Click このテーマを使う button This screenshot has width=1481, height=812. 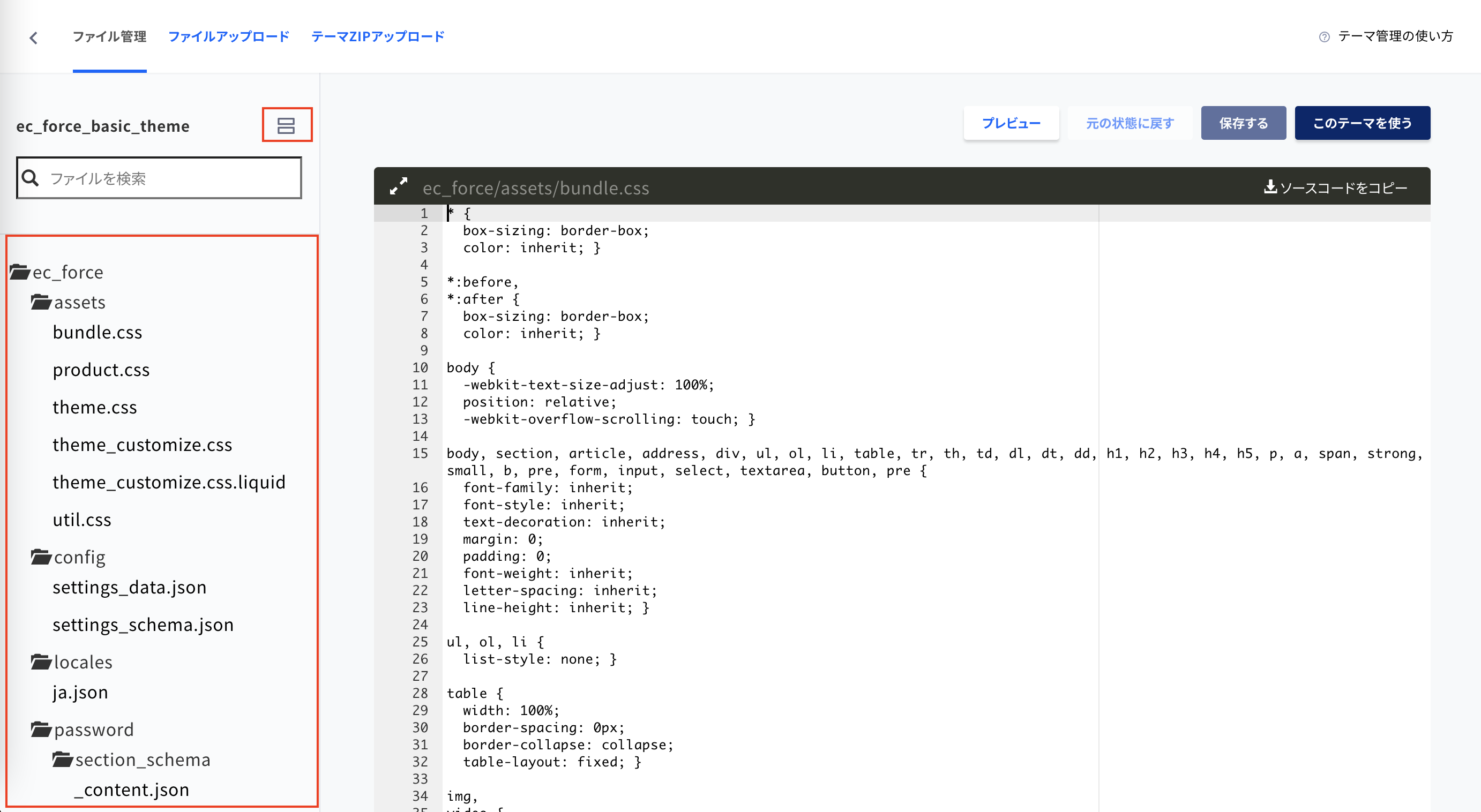(x=1362, y=123)
